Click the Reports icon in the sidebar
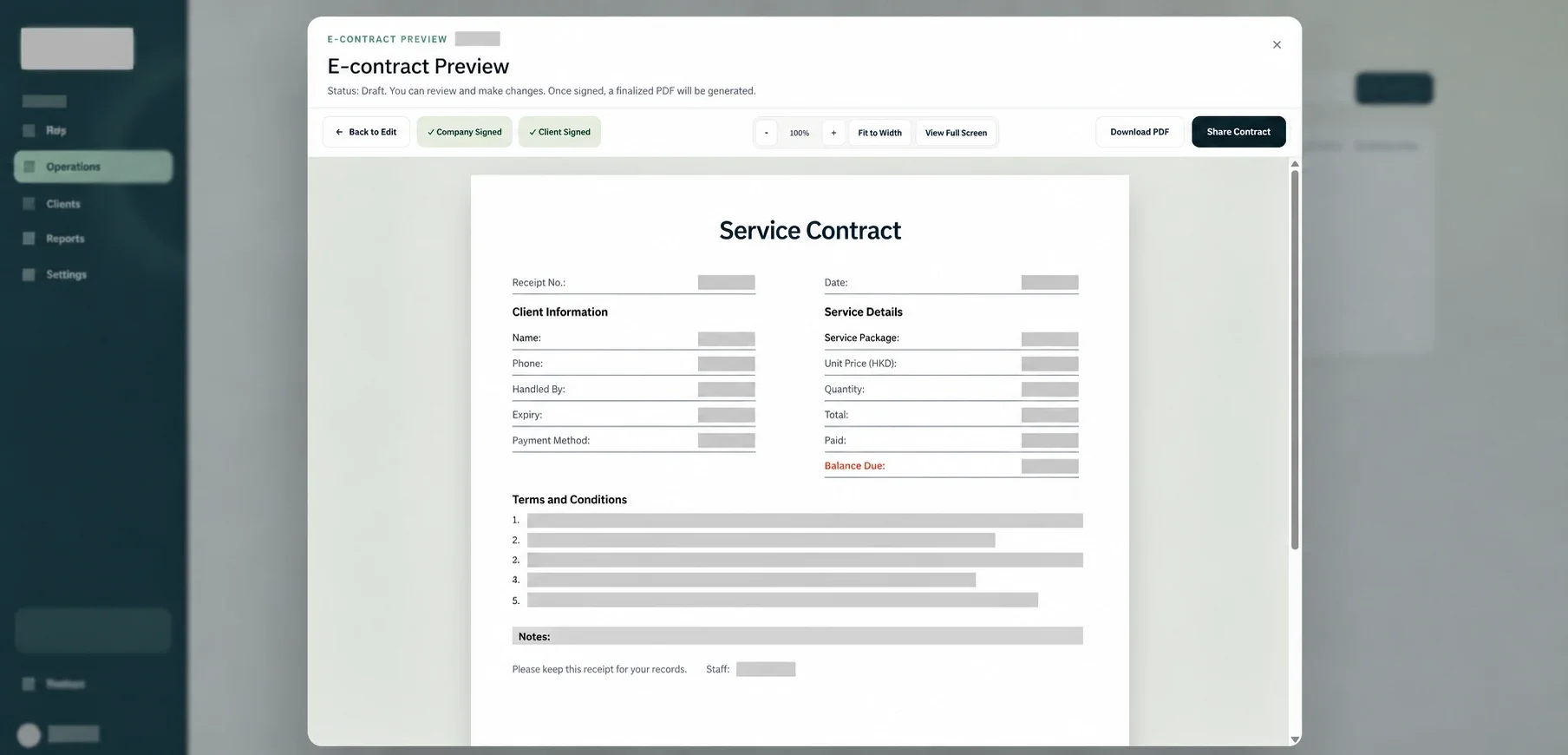Viewport: 1568px width, 755px height. click(x=29, y=239)
